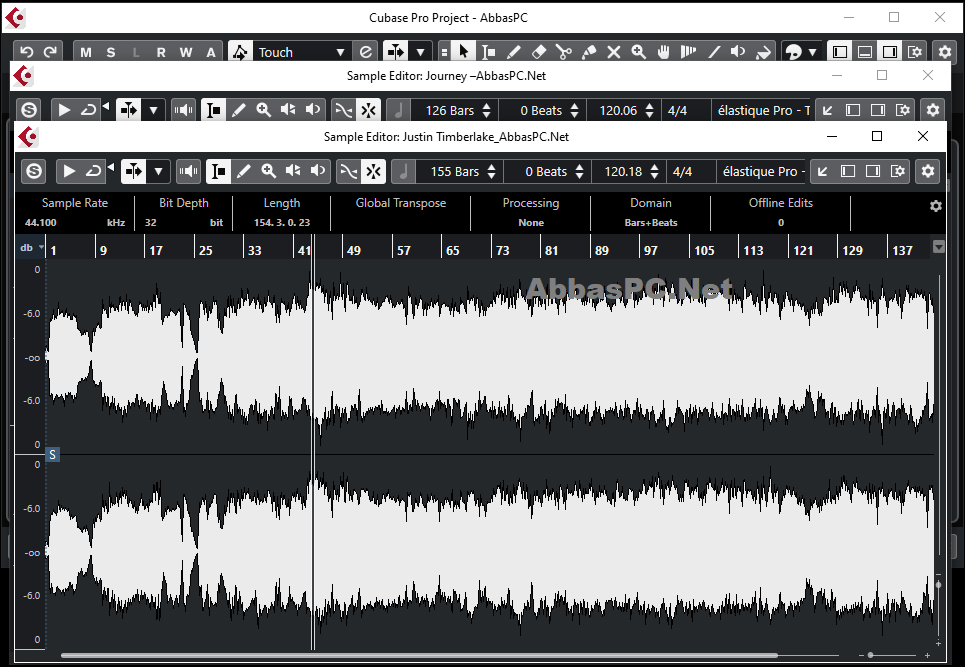Adjust 120.06 tempo stepper in Journey editor
965x667 pixels.
tap(649, 110)
